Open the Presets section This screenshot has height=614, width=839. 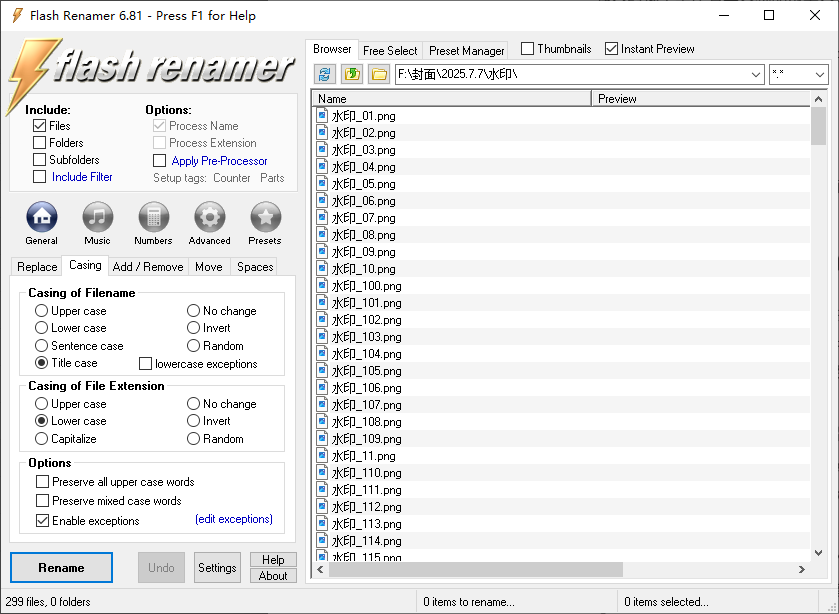pyautogui.click(x=265, y=217)
